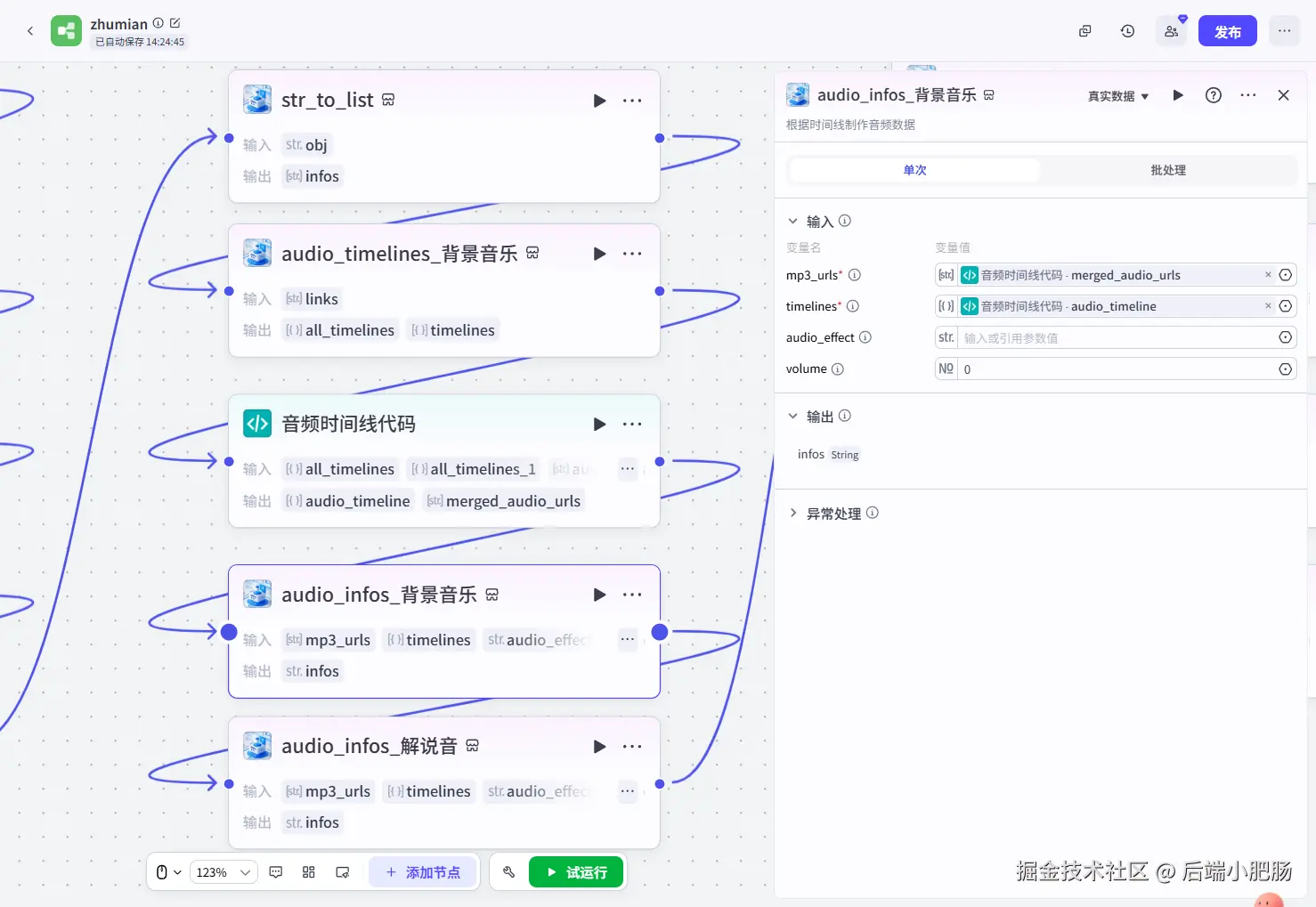The height and width of the screenshot is (907, 1316).
Task: Open the timelines variable selector icon
Action: pos(1286,306)
